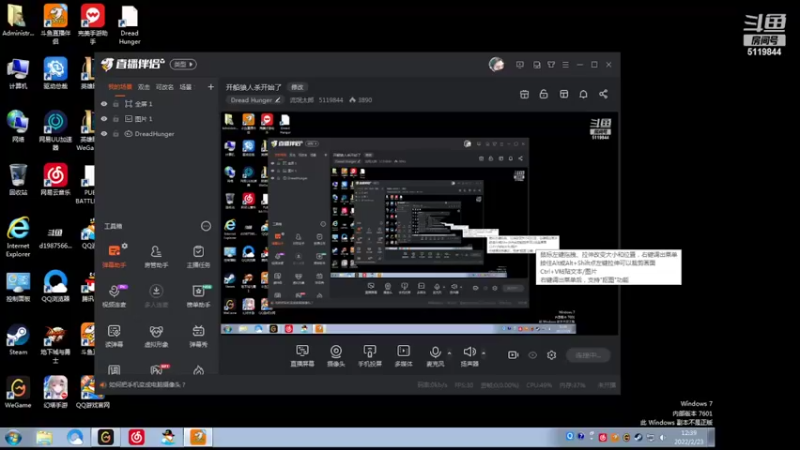
Task: Click the stream preview canvas
Action: pos(419,223)
